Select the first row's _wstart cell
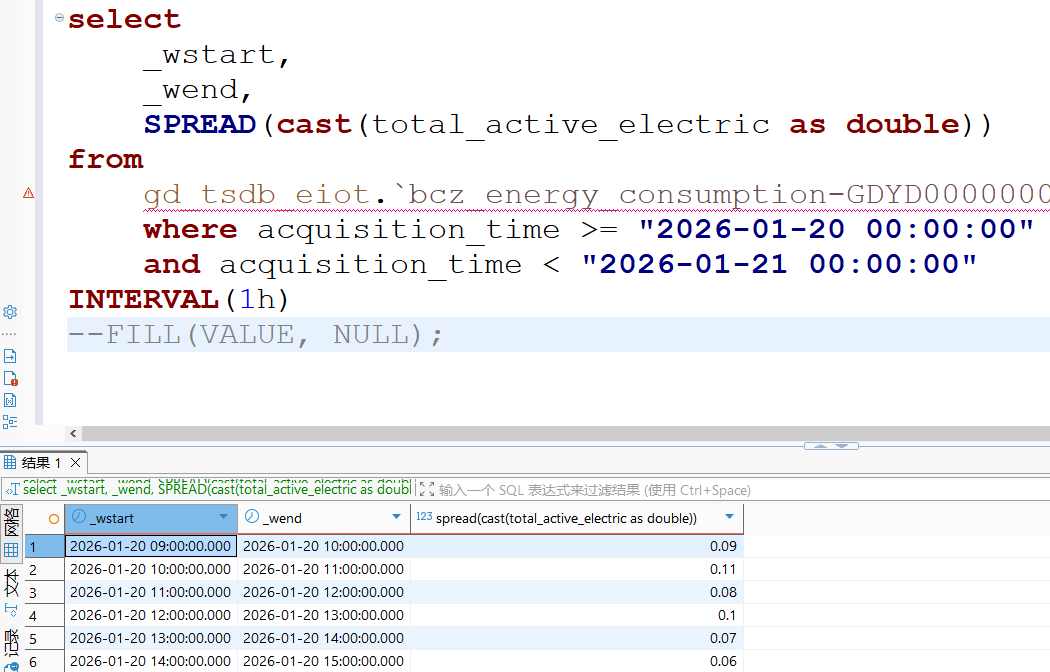The width and height of the screenshot is (1050, 672). [x=150, y=546]
